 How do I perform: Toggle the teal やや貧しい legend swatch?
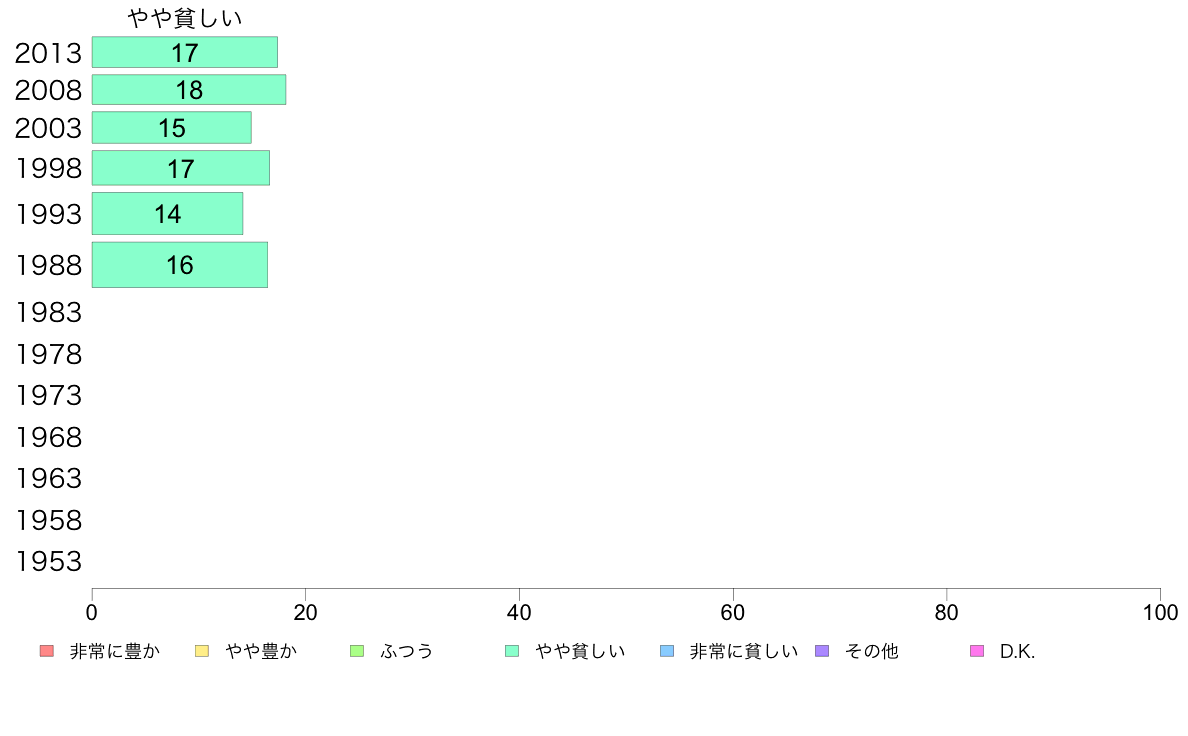click(512, 651)
